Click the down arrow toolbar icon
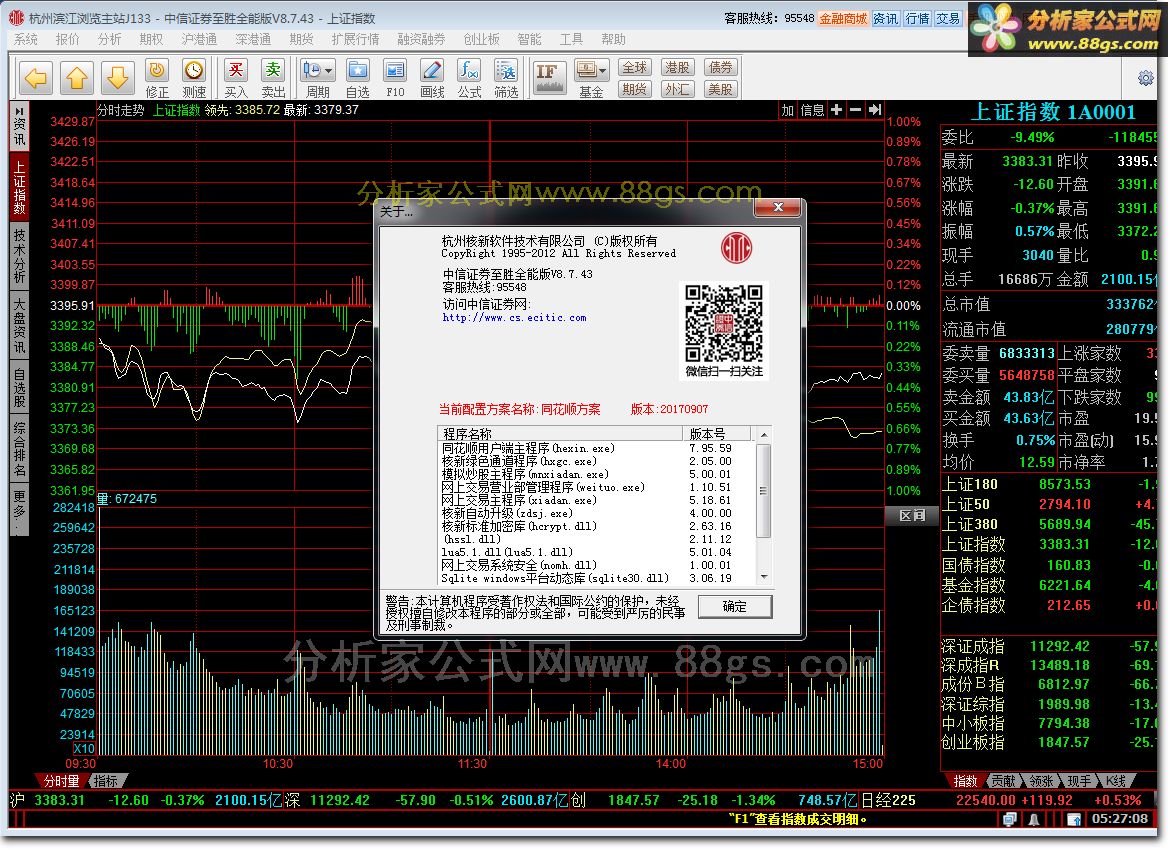1170x849 pixels. click(x=117, y=78)
